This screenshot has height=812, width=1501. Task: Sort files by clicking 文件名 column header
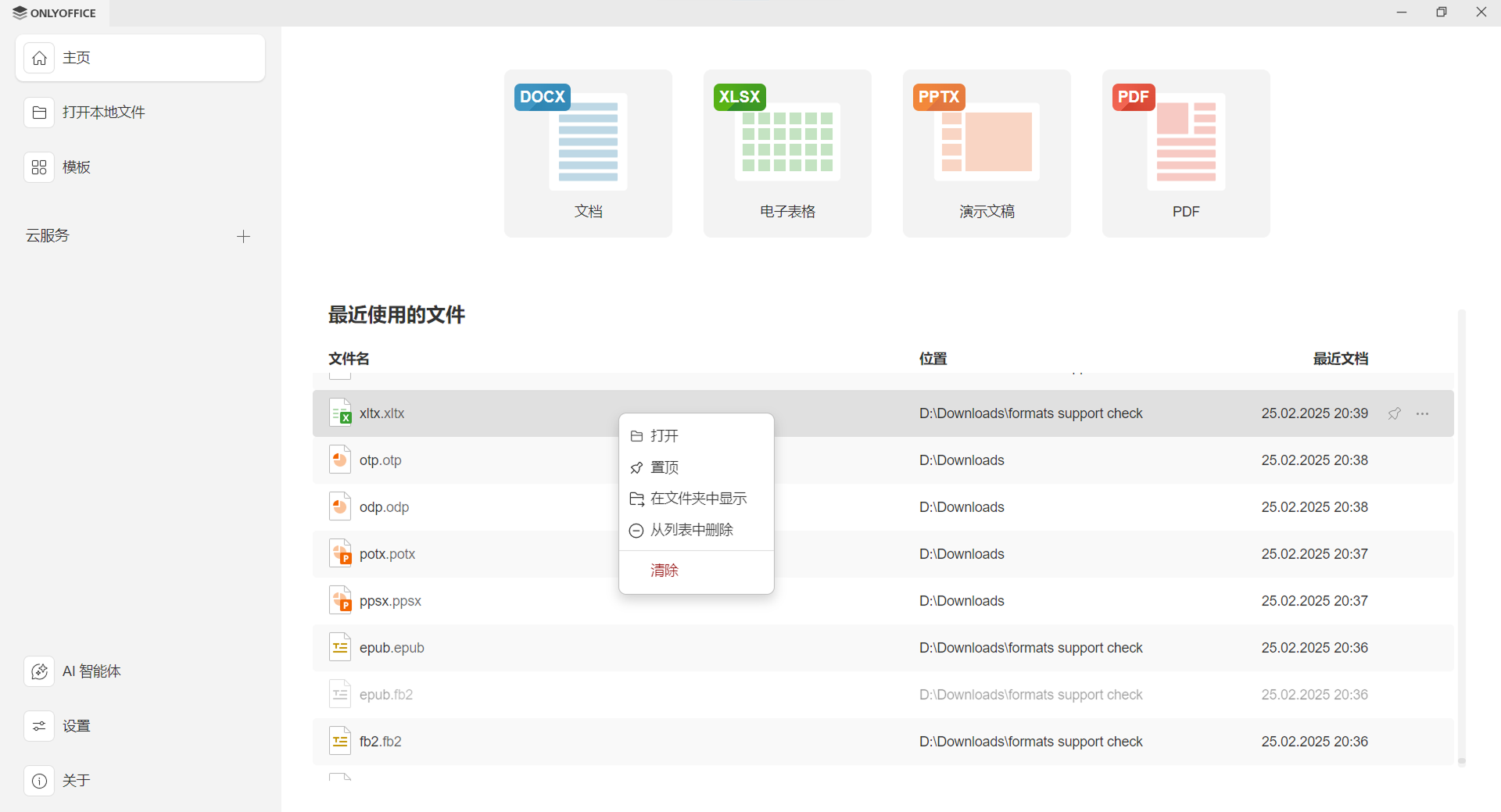click(x=348, y=358)
